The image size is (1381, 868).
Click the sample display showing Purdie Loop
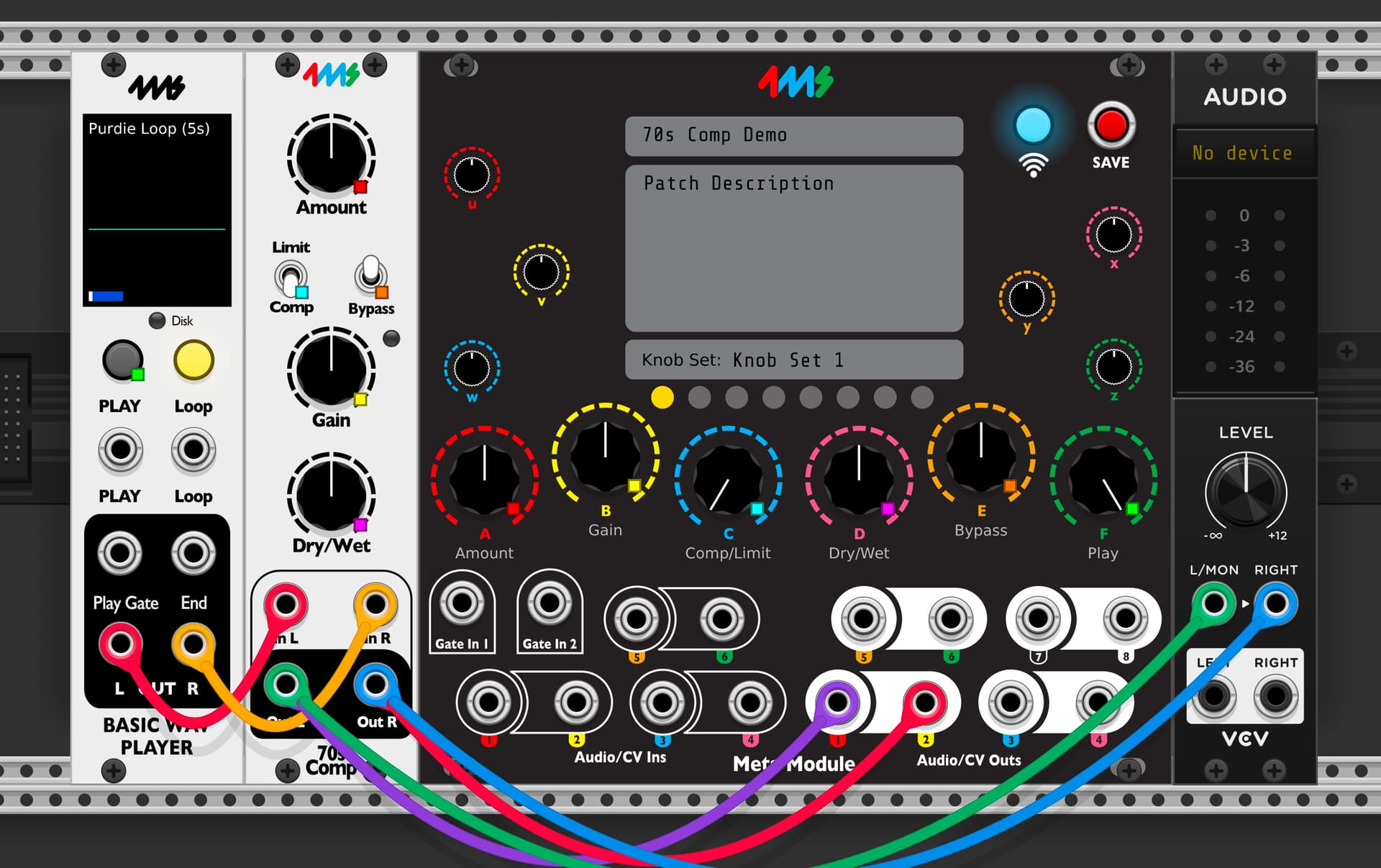coord(157,210)
